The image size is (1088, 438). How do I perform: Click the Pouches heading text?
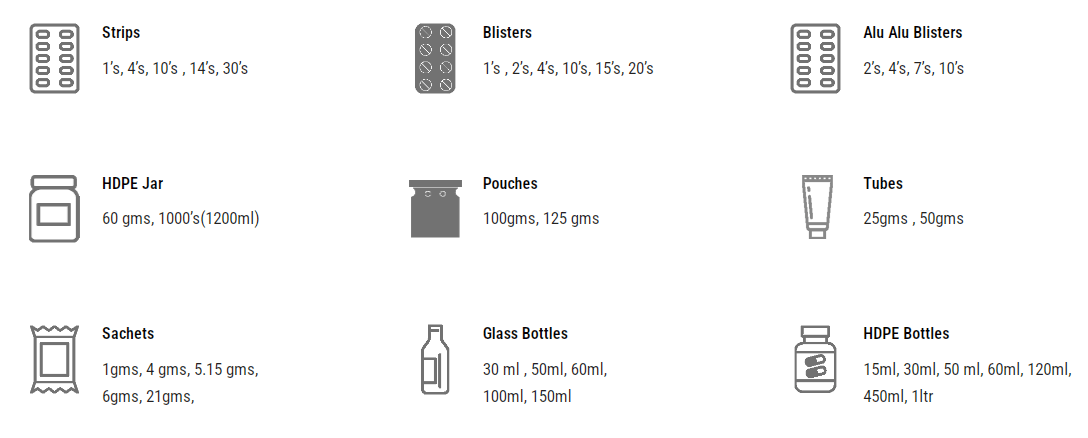click(x=510, y=184)
